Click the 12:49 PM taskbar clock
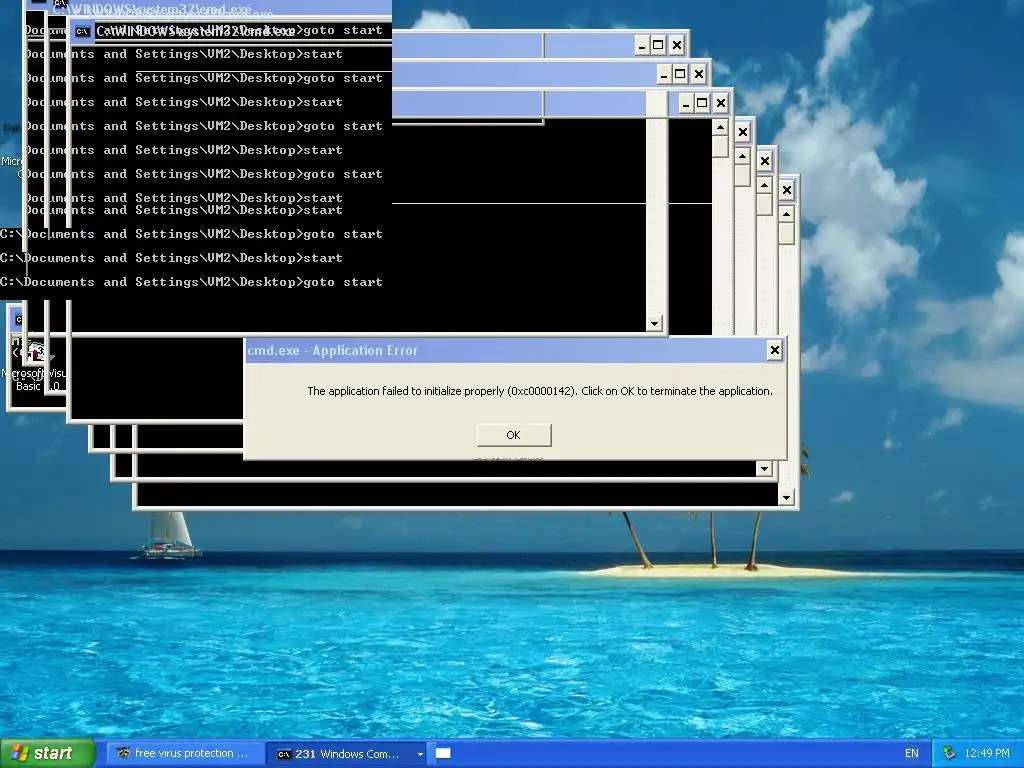1024x768 pixels. pos(986,753)
